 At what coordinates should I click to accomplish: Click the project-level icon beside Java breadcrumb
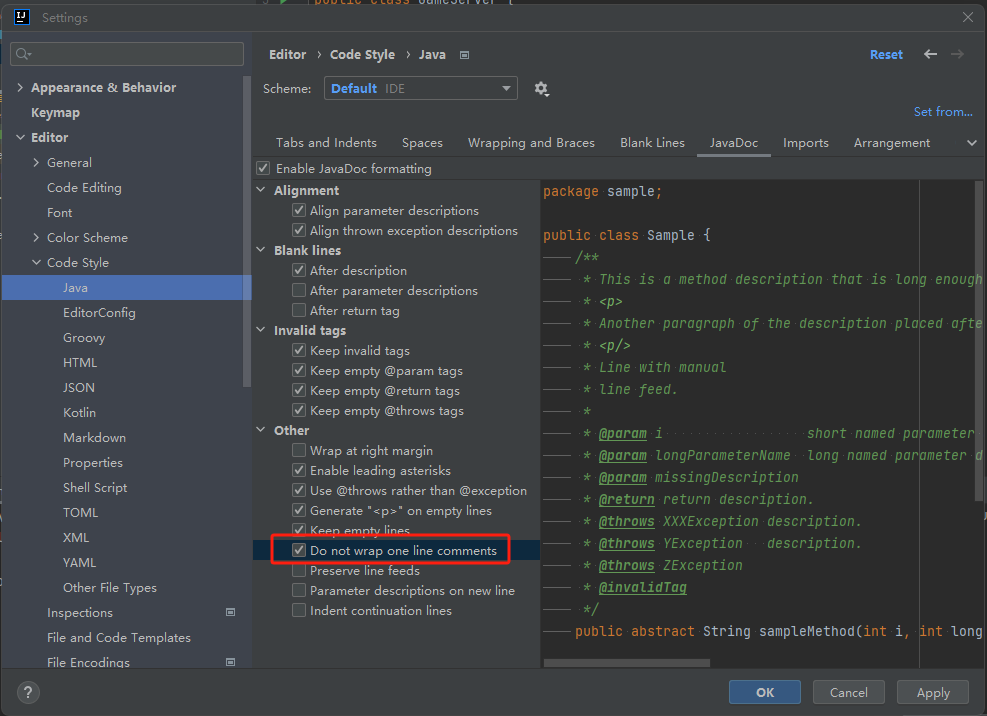[464, 55]
